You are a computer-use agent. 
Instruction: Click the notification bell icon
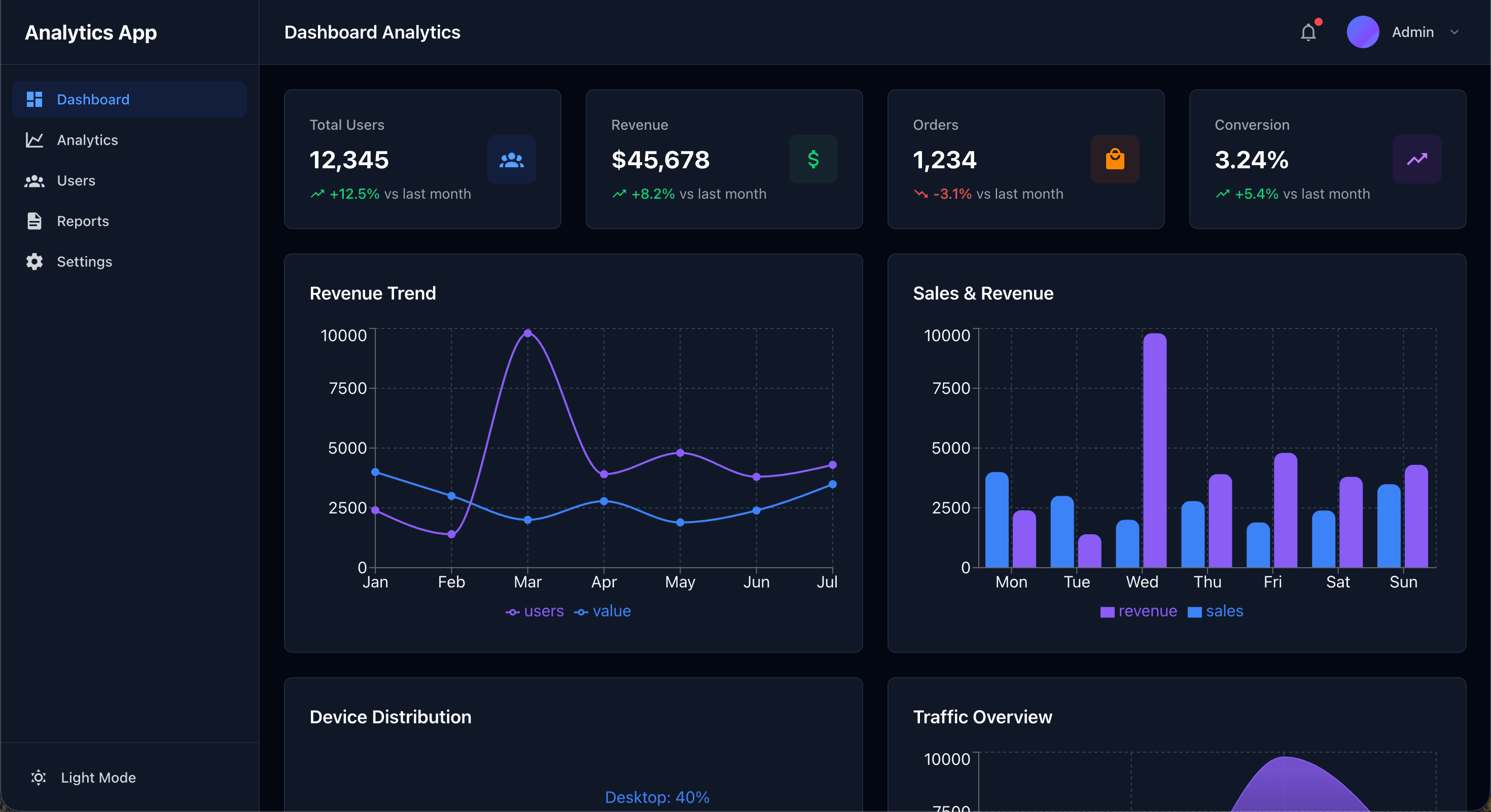pyautogui.click(x=1308, y=32)
